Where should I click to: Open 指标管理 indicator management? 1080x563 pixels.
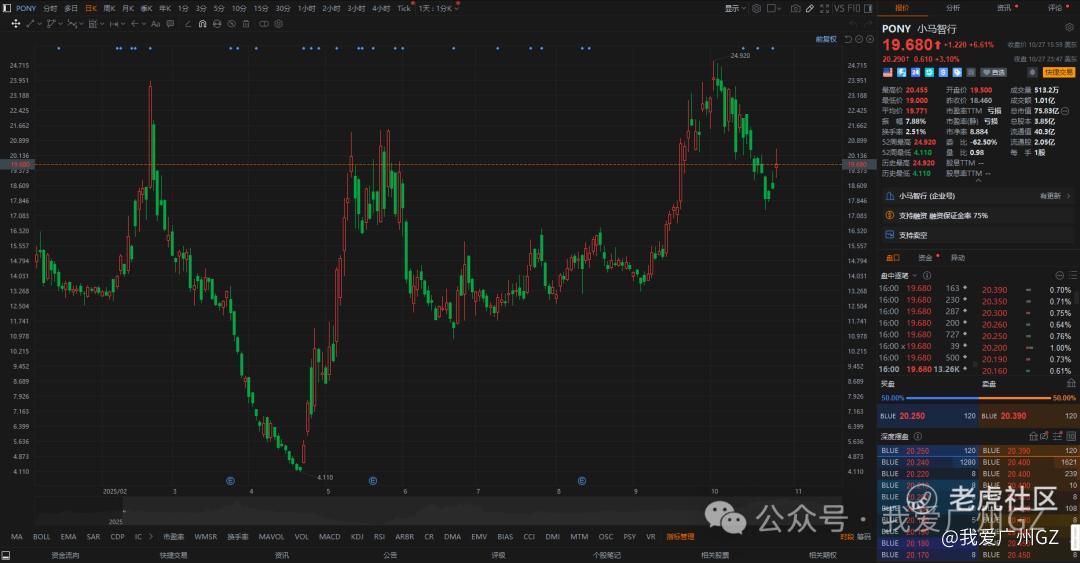[680, 537]
